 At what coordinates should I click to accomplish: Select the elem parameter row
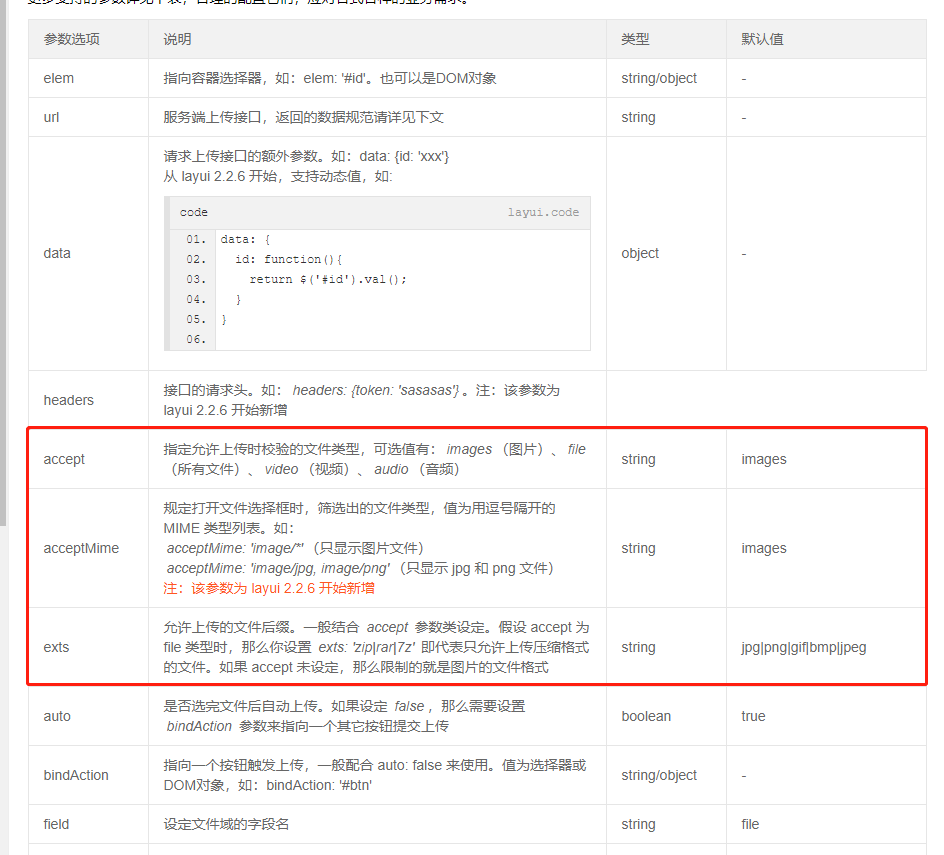tap(58, 78)
